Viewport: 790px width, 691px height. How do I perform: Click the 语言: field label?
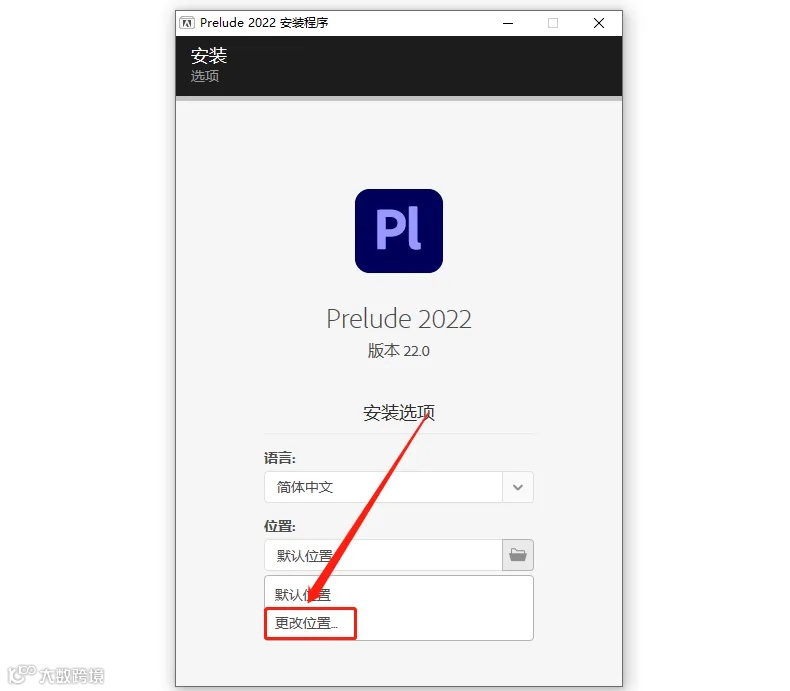click(280, 458)
